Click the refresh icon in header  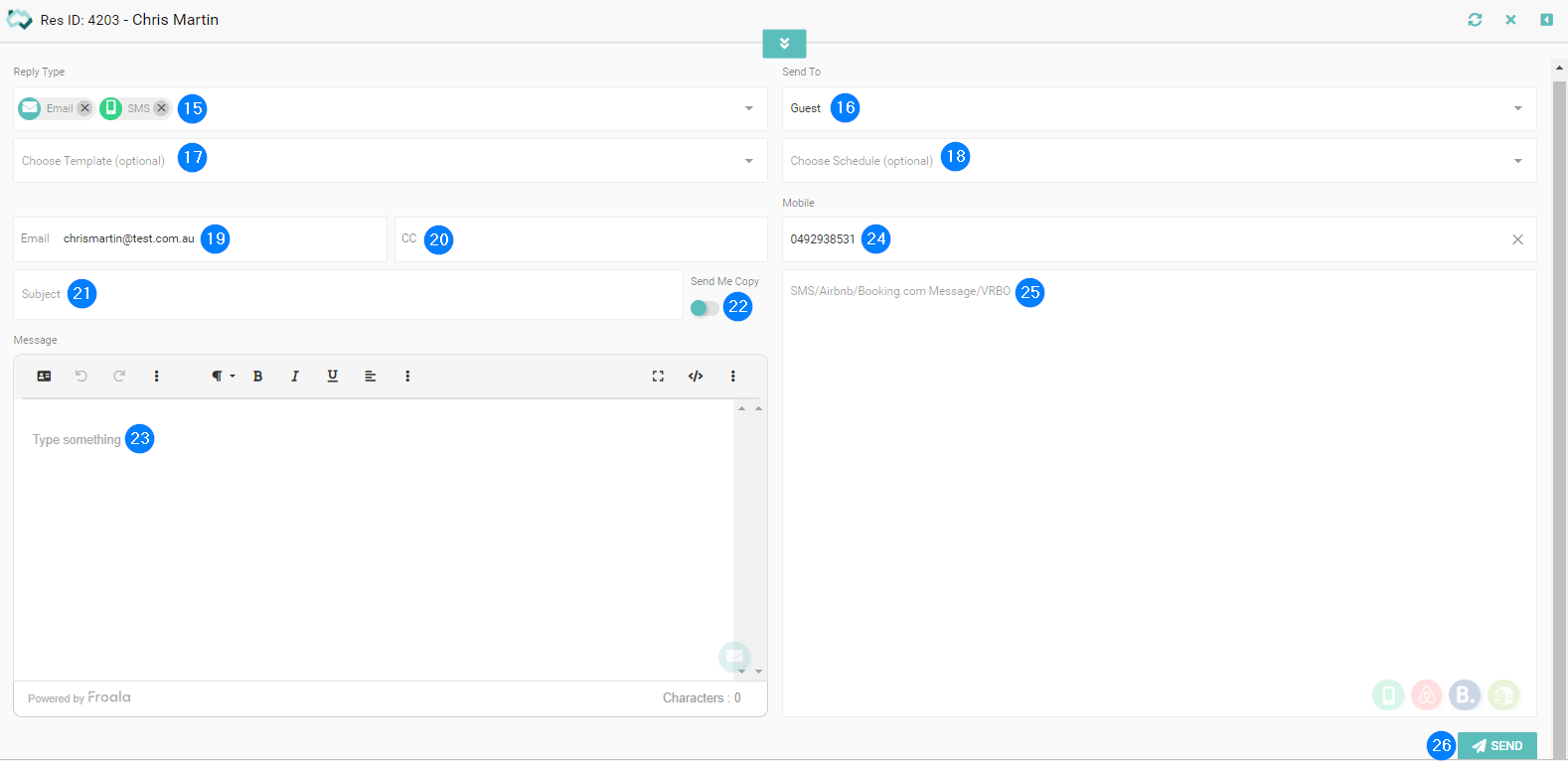(1475, 20)
